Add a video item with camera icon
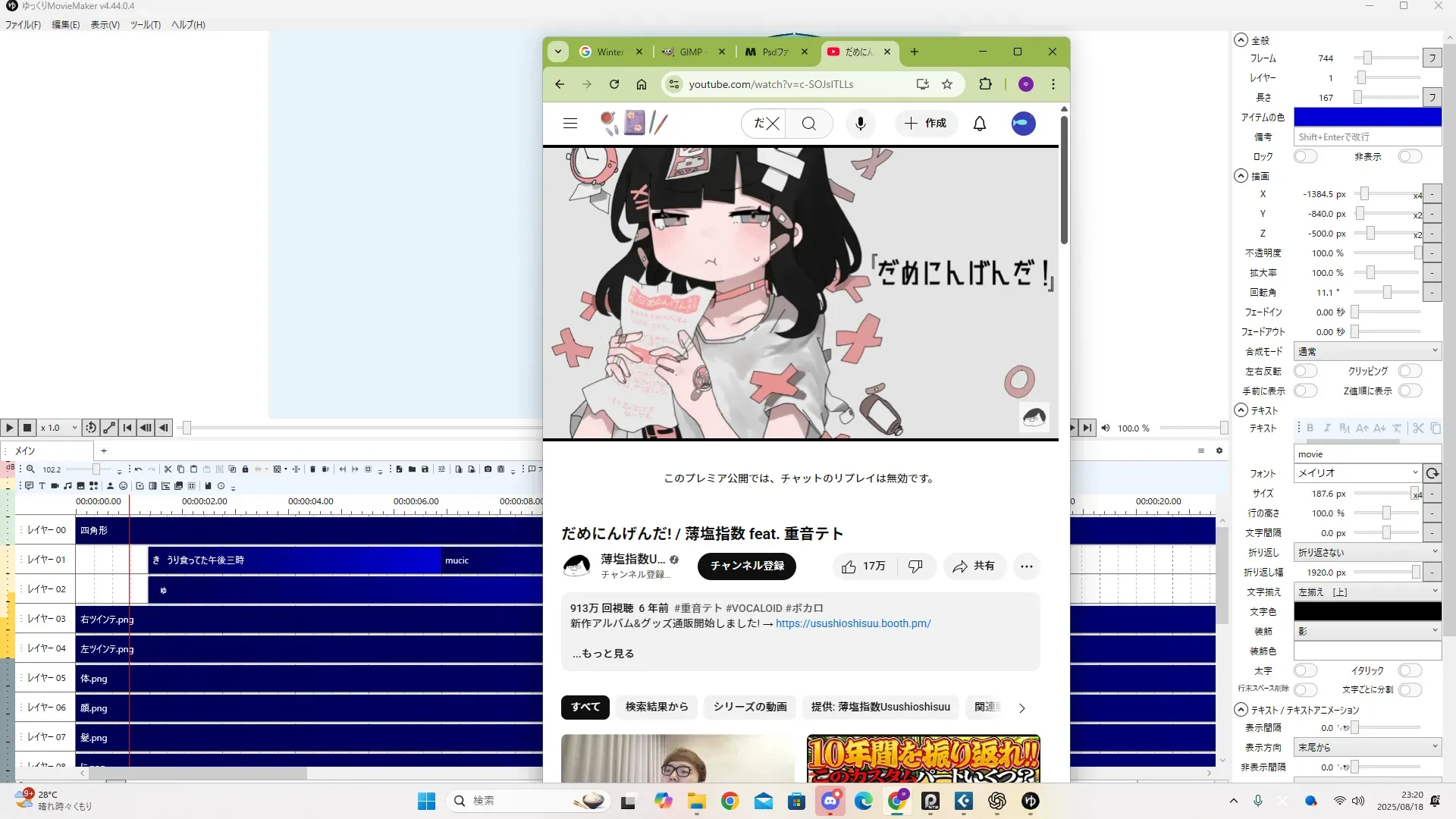The image size is (1456, 819). 55,486
